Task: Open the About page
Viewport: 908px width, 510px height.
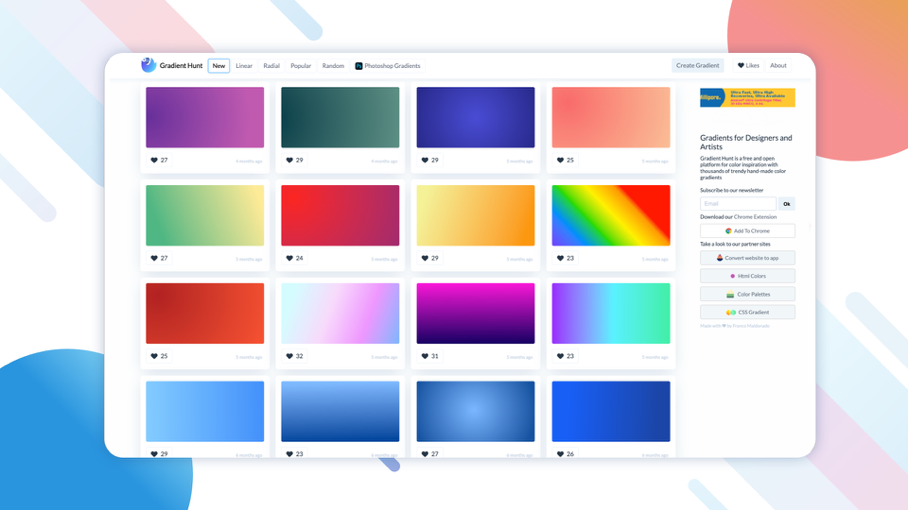Action: (778, 65)
